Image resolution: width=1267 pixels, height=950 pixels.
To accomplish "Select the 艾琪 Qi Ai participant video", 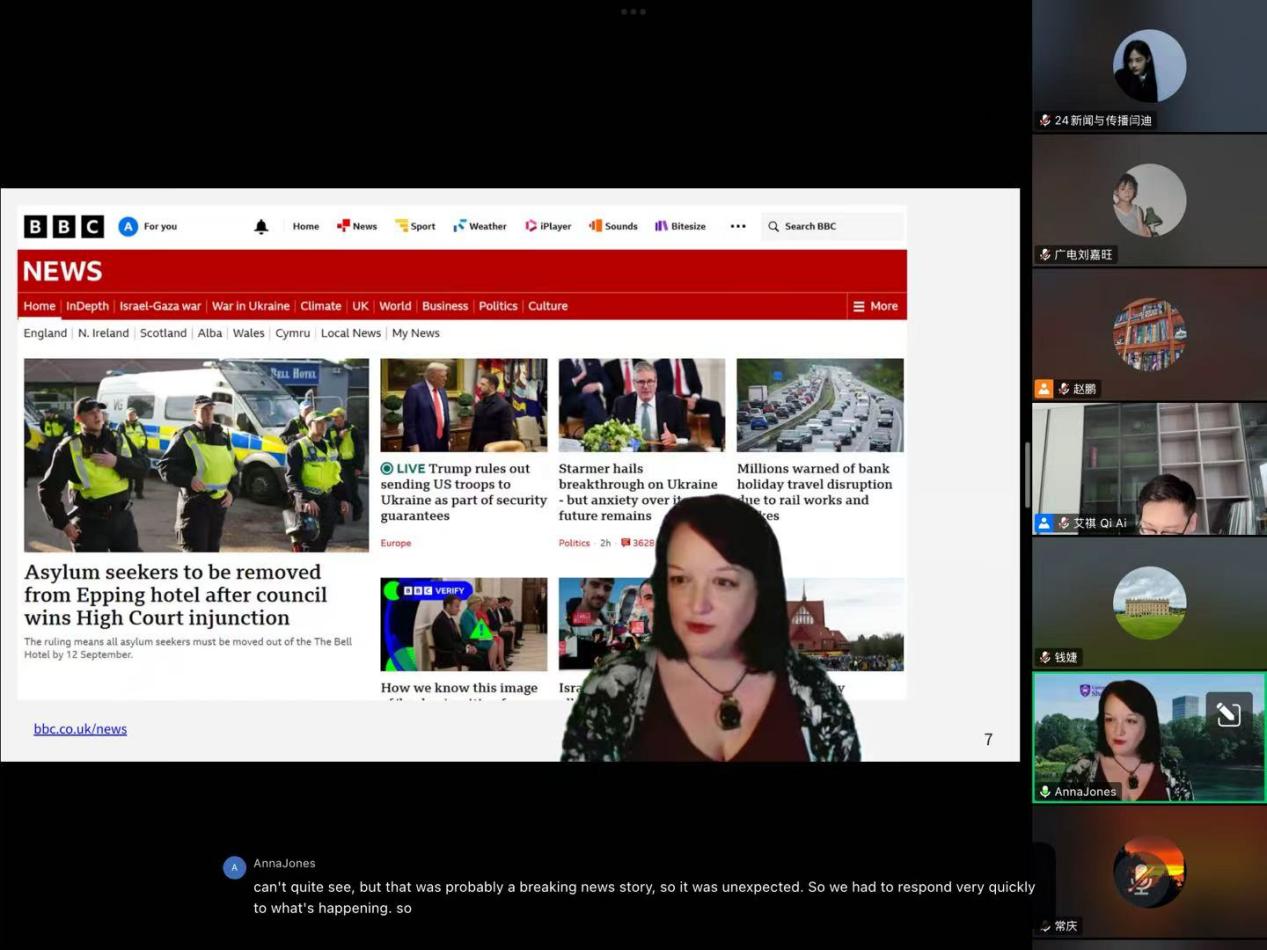I will (1149, 468).
